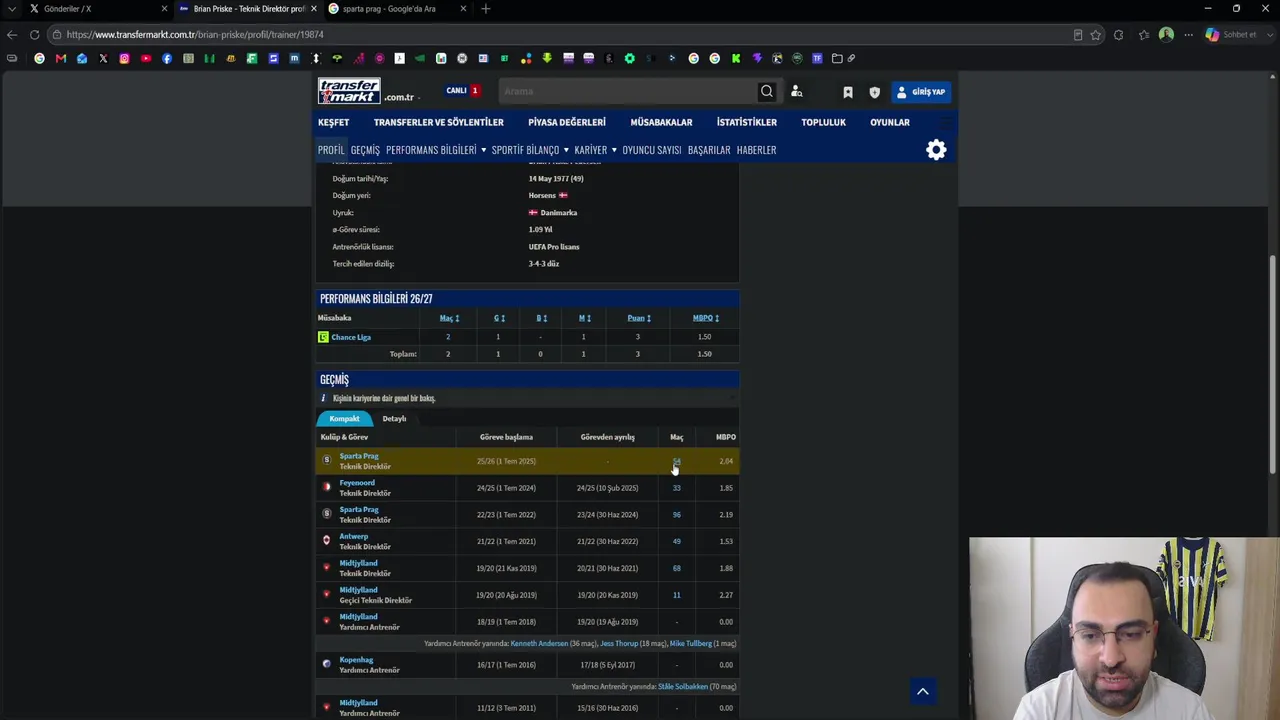Open the MÜSABAKALAR menu
The height and width of the screenshot is (720, 1280).
[x=661, y=122]
